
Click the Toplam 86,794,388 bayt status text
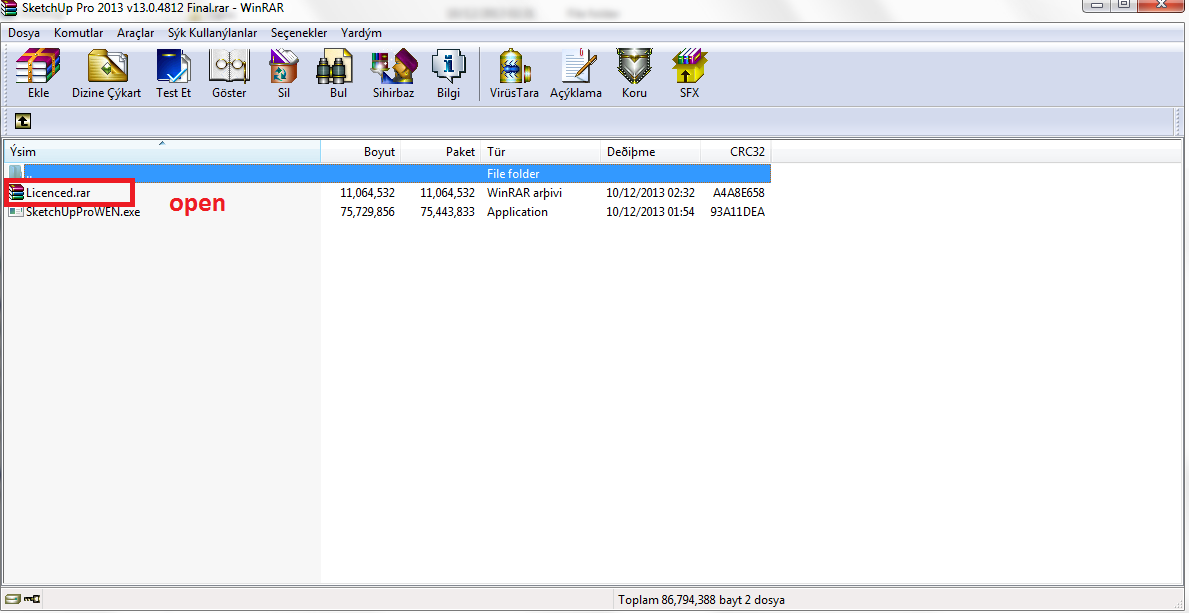(x=701, y=600)
